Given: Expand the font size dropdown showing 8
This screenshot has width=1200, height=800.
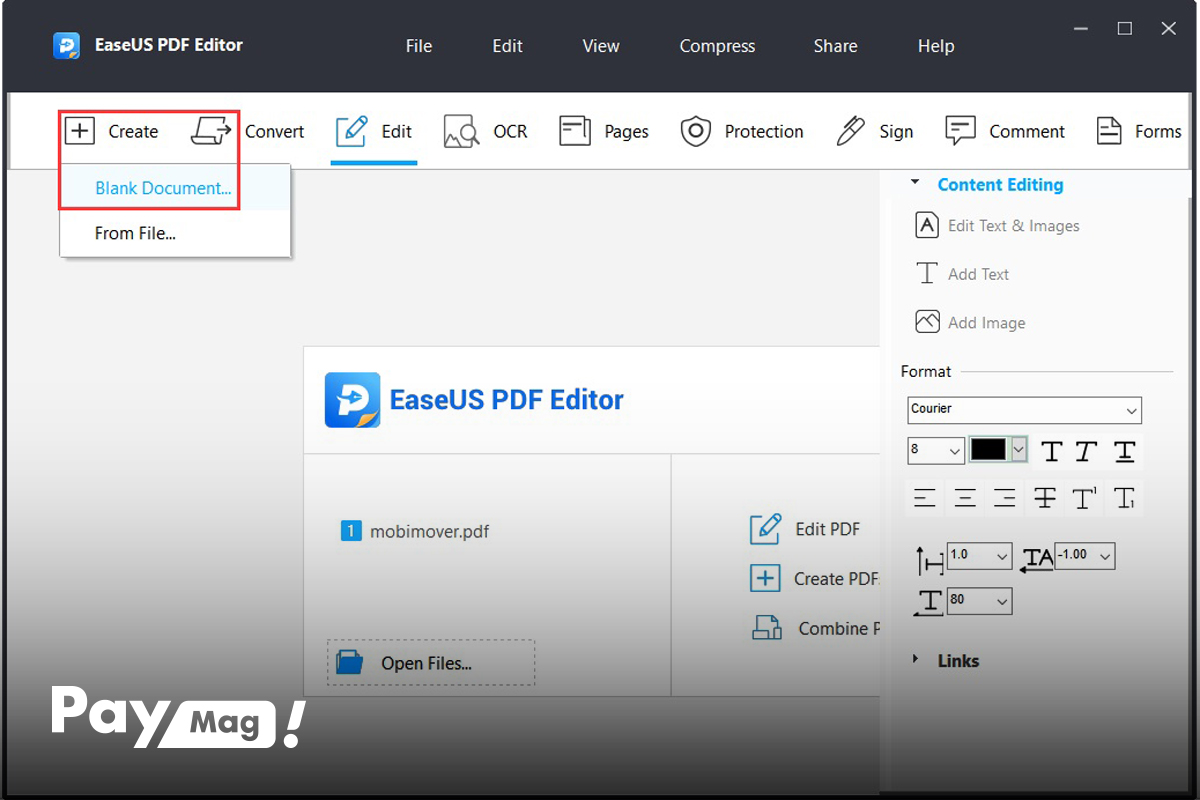Looking at the screenshot, I should point(935,451).
